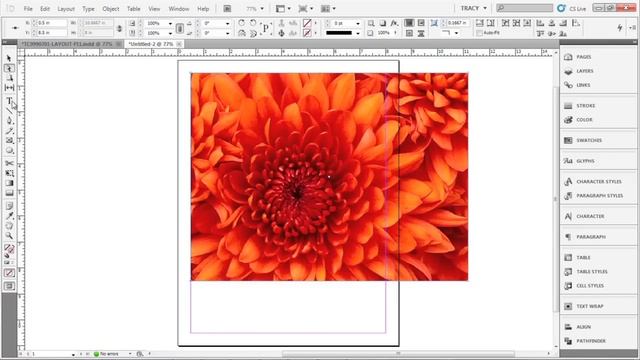Image resolution: width=640 pixels, height=360 pixels.
Task: Click the X position input field
Action: click(x=52, y=23)
